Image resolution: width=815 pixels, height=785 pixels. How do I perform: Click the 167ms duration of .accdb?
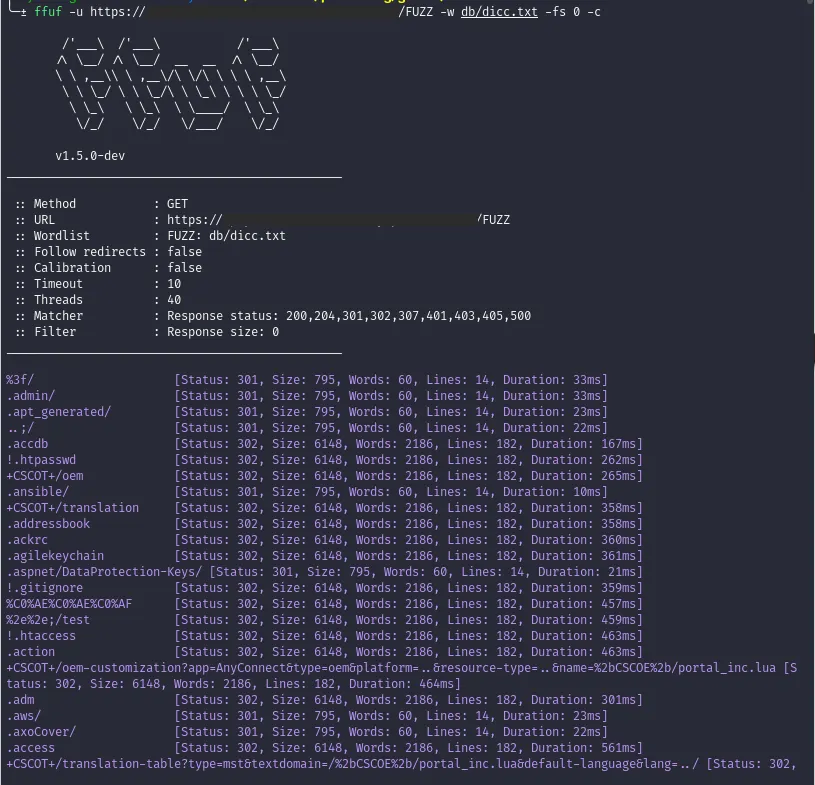619,444
